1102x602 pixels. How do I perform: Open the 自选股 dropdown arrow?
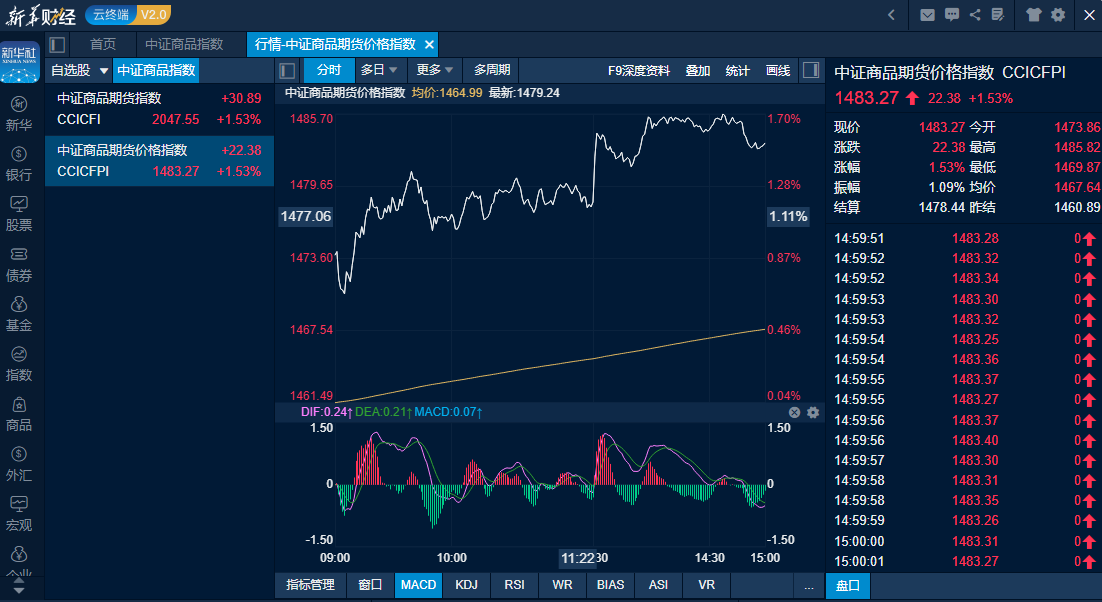point(103,71)
